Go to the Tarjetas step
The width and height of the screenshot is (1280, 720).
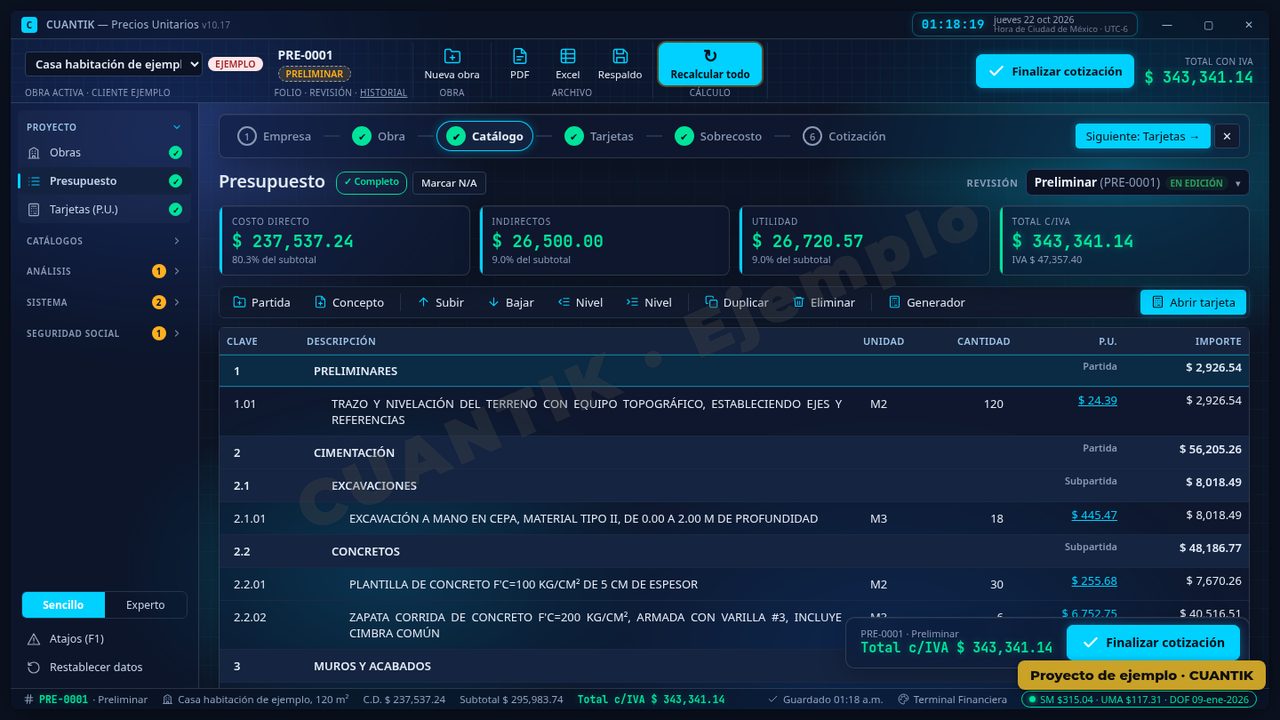[599, 136]
